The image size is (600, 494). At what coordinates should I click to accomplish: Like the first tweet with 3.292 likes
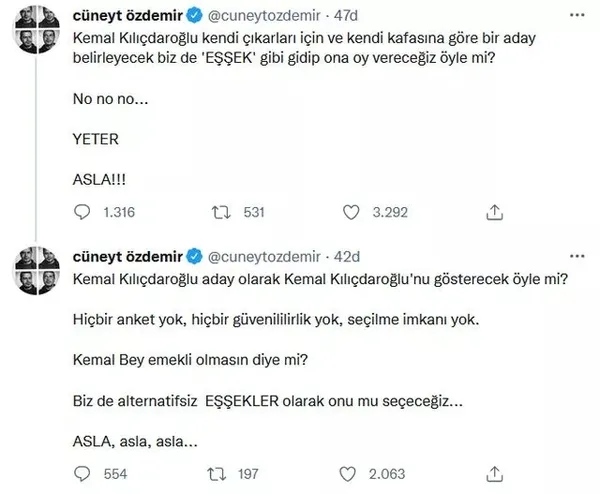tap(351, 211)
